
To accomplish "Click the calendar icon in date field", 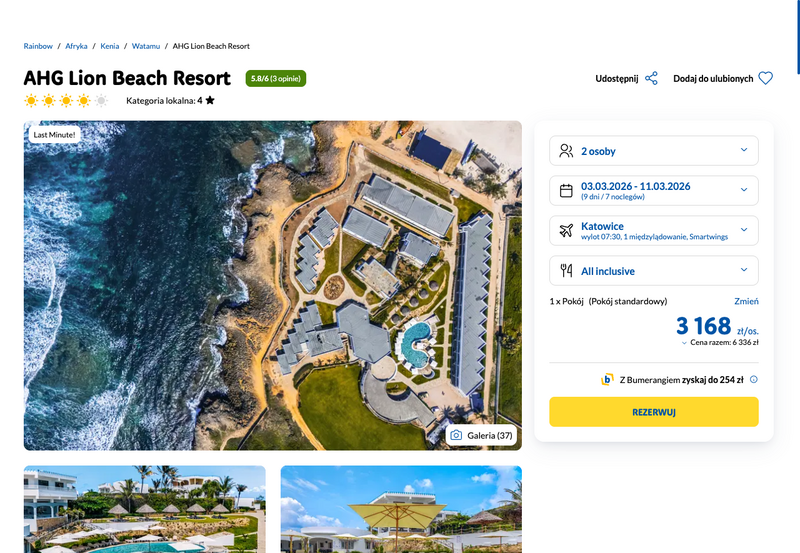I will click(x=566, y=191).
